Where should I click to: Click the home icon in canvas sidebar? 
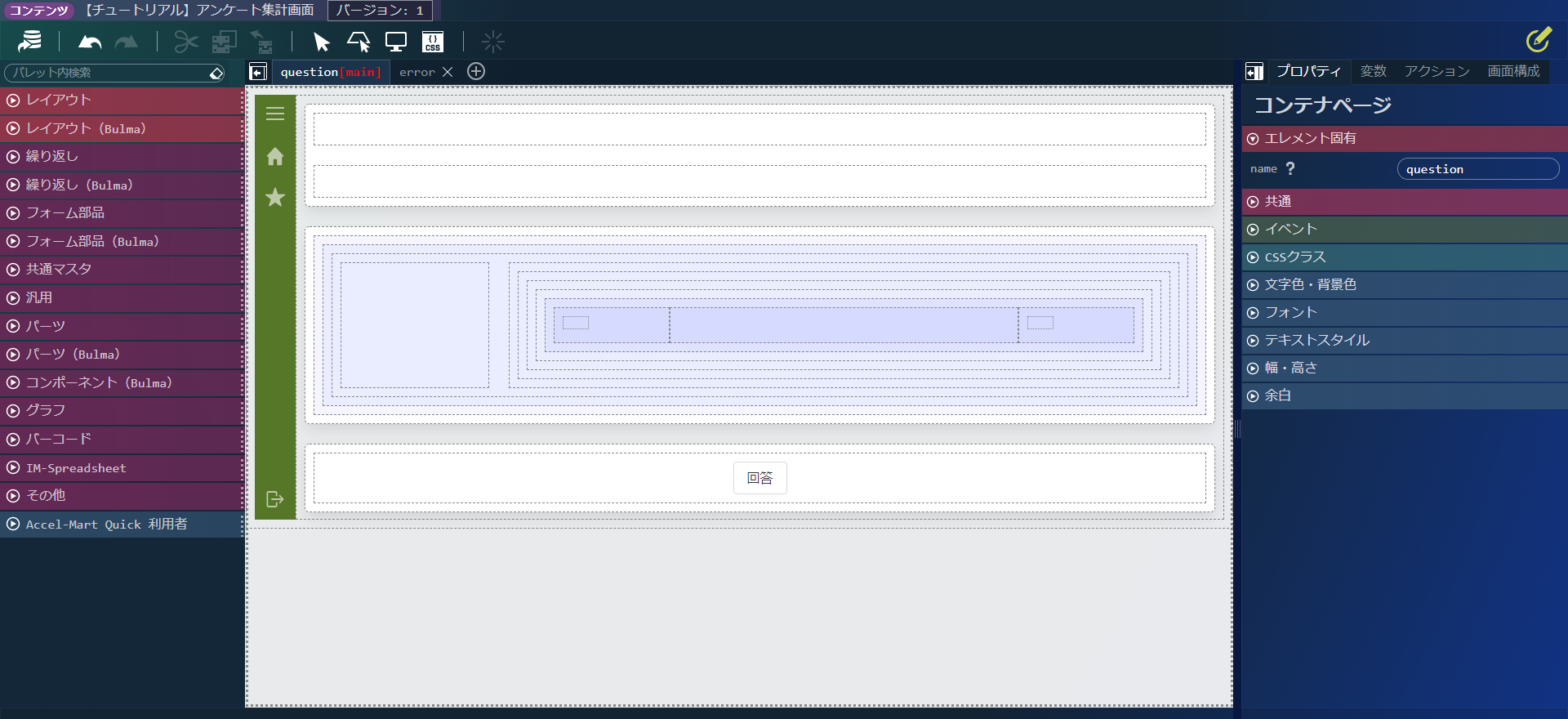click(x=275, y=156)
